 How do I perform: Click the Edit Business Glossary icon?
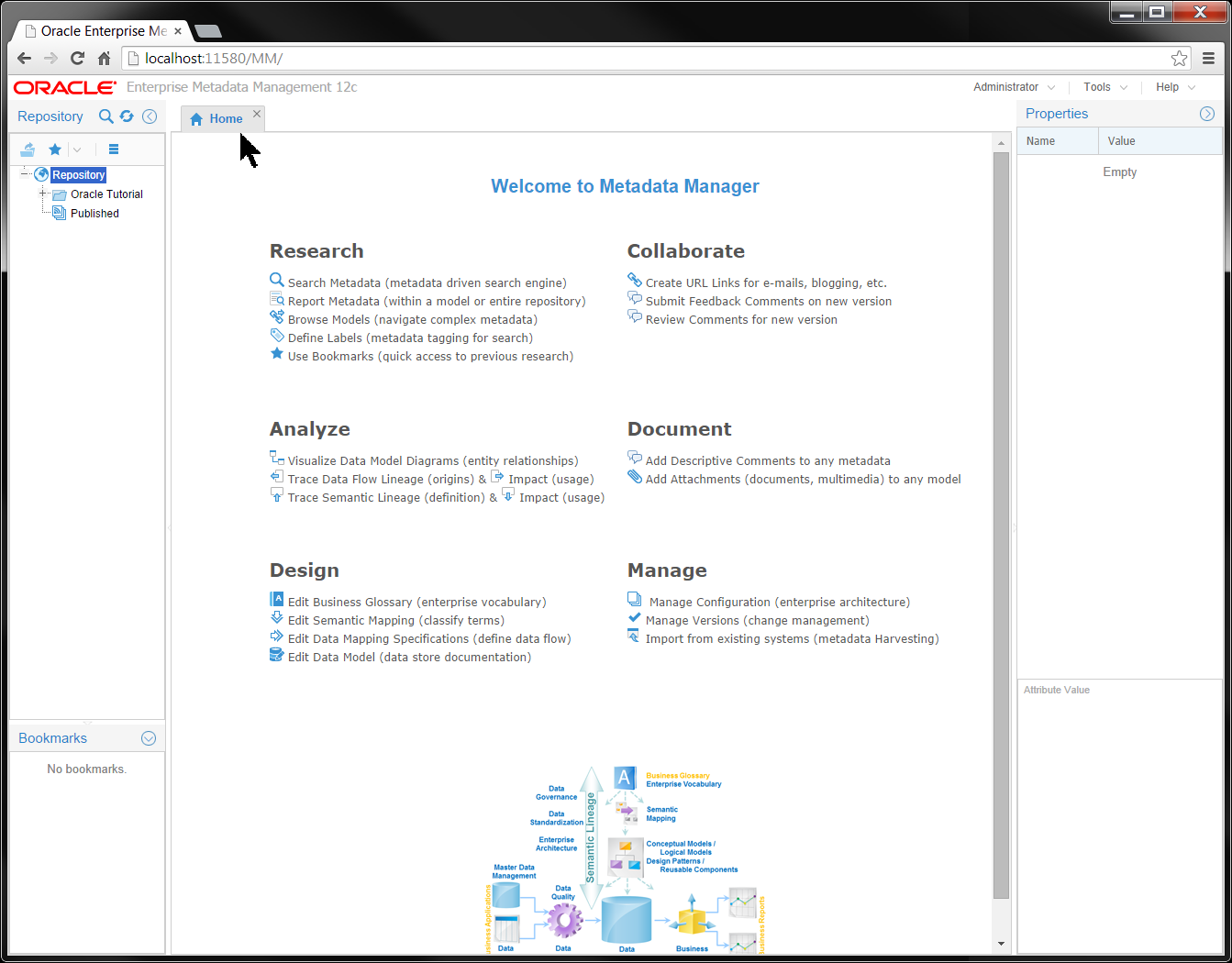pos(277,600)
